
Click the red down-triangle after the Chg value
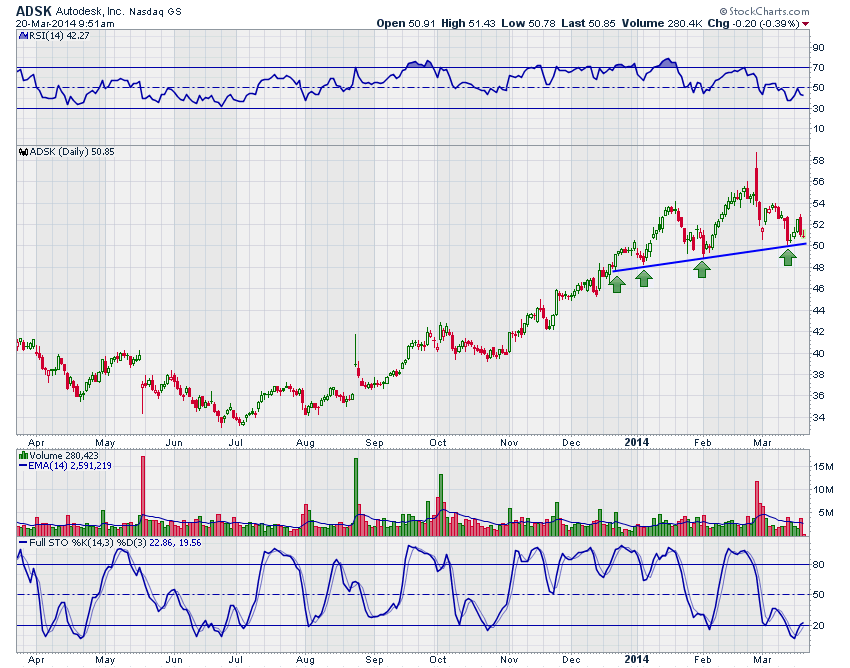click(806, 24)
